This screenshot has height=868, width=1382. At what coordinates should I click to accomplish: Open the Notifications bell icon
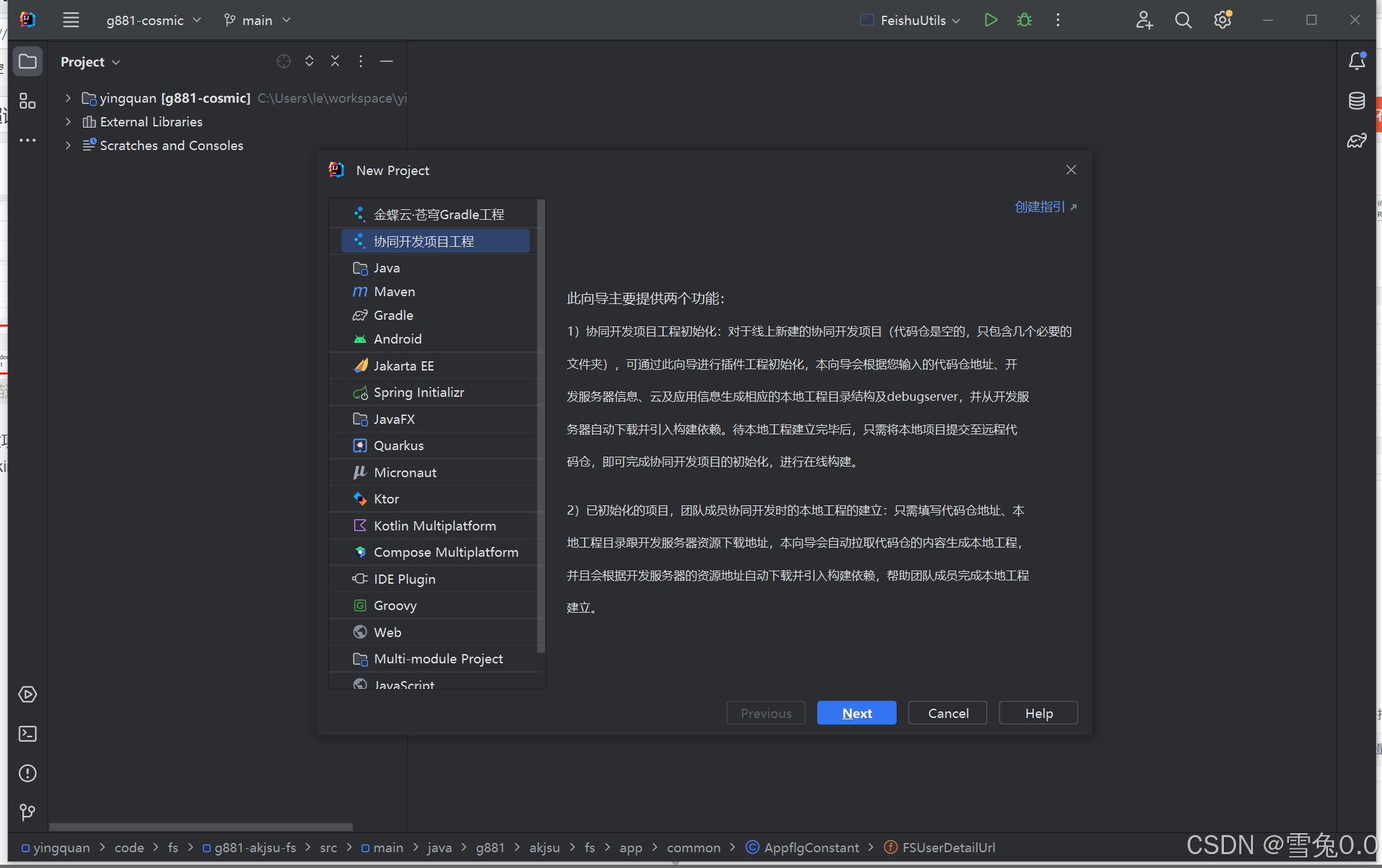point(1356,61)
